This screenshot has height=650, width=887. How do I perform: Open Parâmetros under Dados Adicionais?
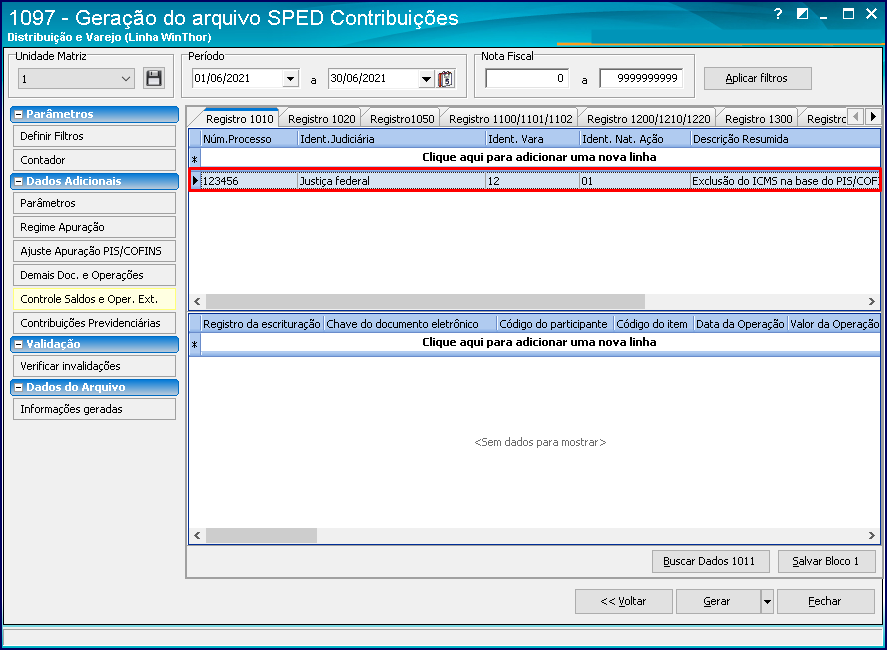(94, 203)
